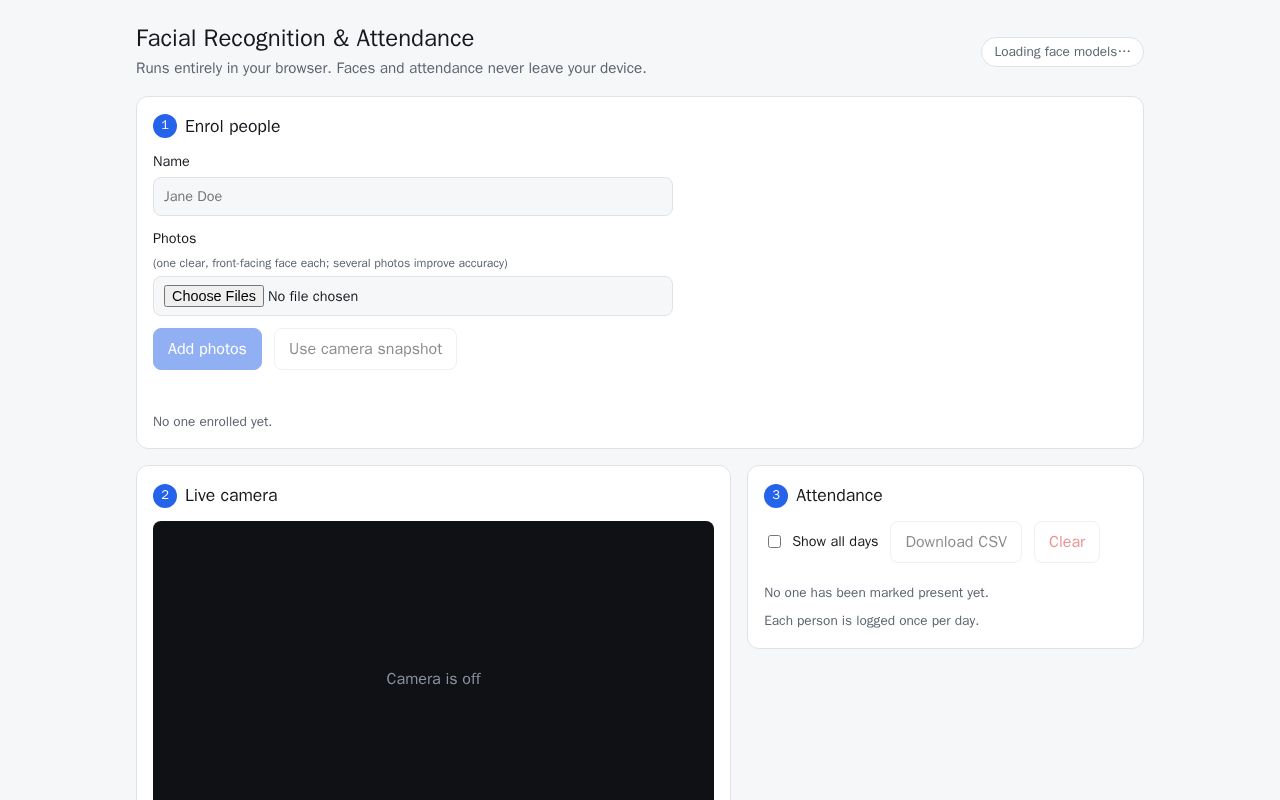Viewport: 1280px width, 800px height.
Task: Click the step 2 number badge
Action: click(x=165, y=496)
